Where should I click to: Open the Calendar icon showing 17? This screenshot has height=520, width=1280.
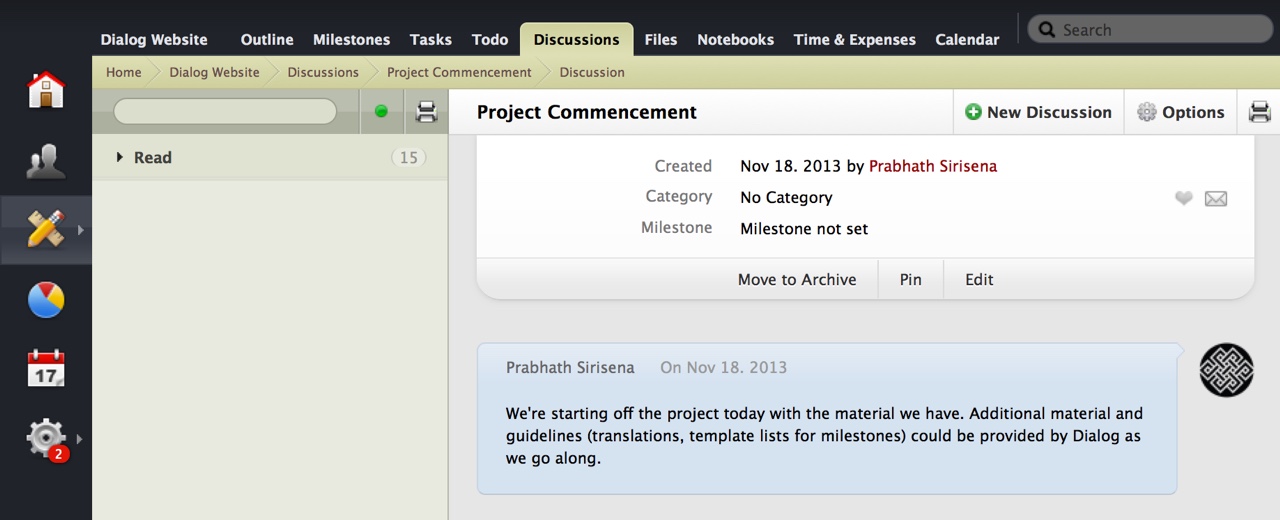(46, 368)
